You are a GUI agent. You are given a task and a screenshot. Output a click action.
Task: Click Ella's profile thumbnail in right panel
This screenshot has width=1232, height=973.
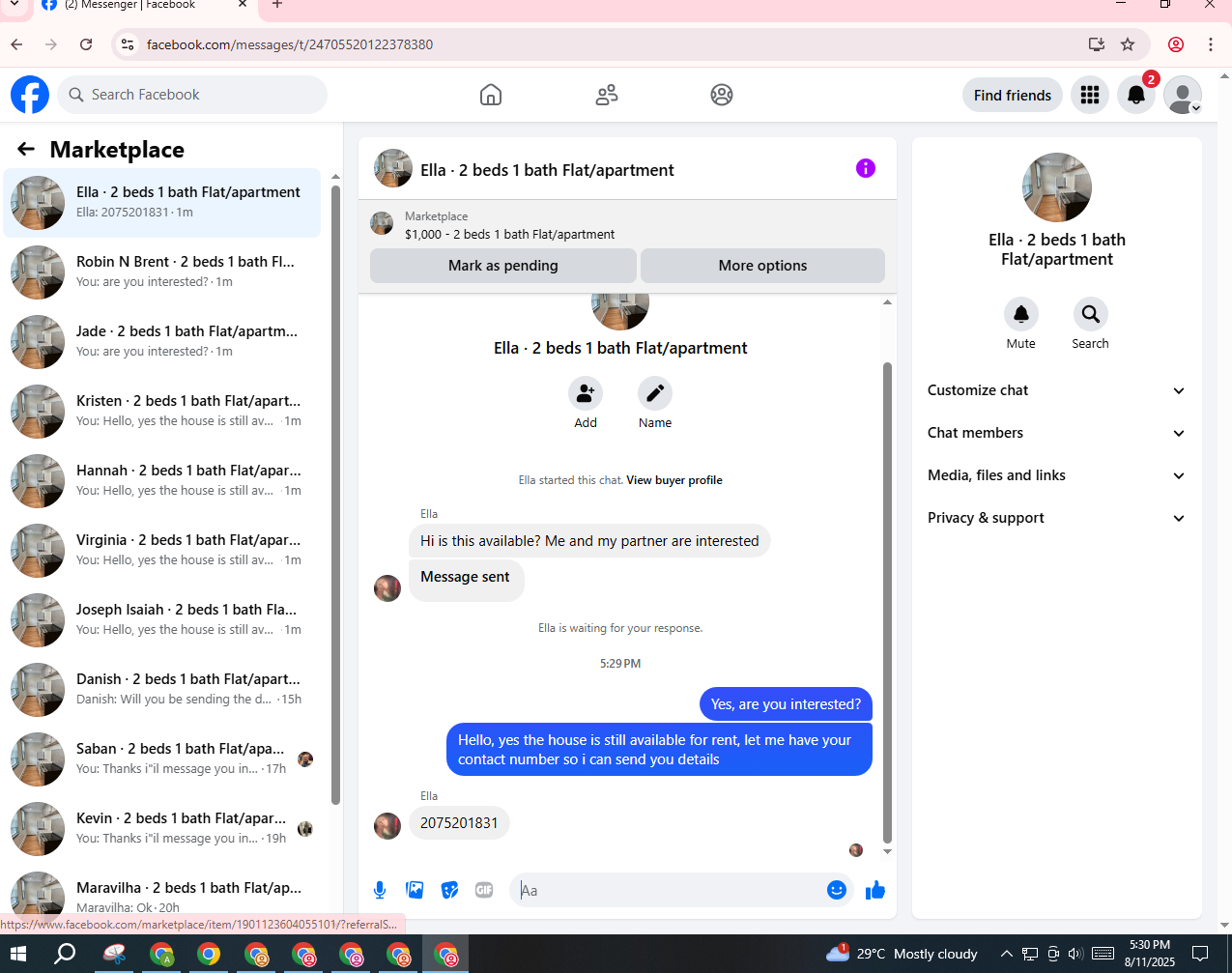[x=1057, y=187]
